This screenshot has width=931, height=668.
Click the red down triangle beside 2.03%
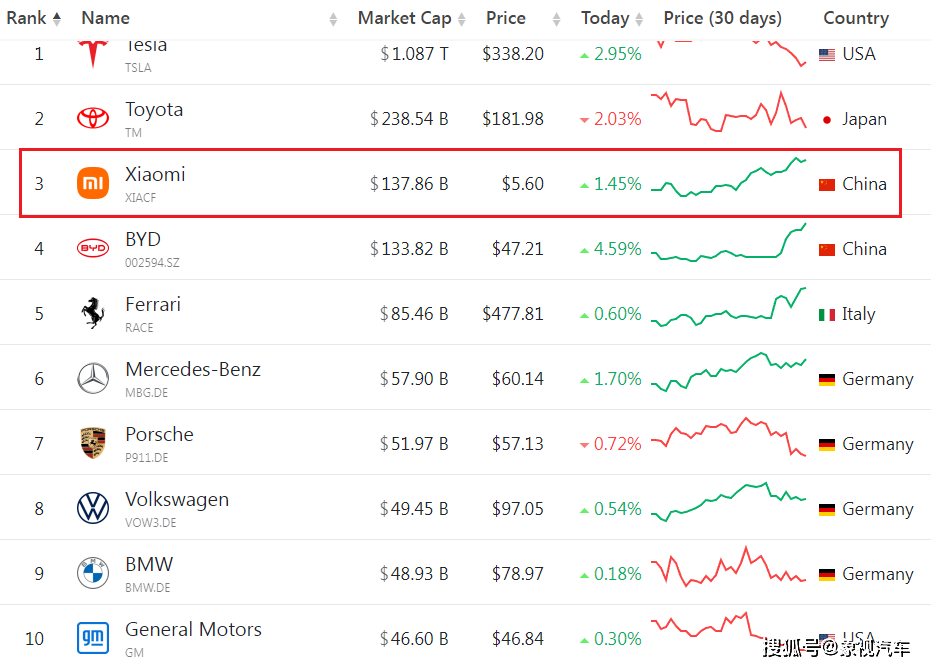pos(584,121)
